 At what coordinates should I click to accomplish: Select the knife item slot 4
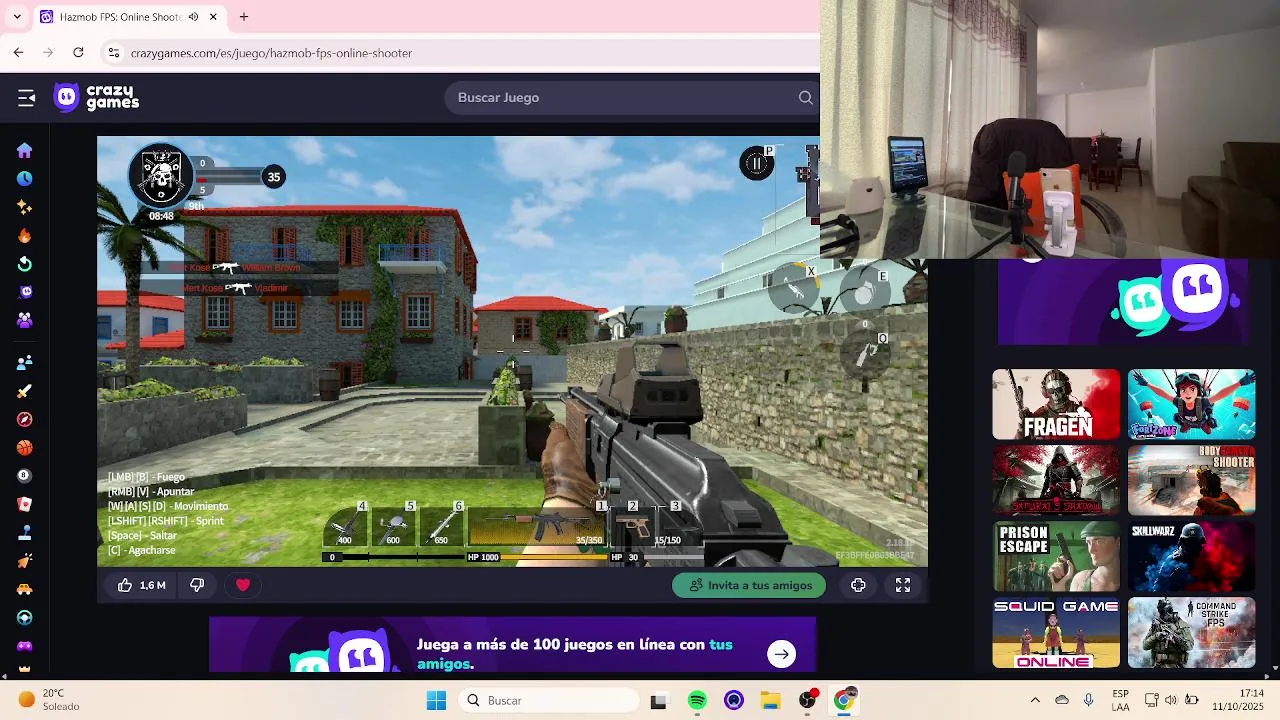tap(344, 525)
